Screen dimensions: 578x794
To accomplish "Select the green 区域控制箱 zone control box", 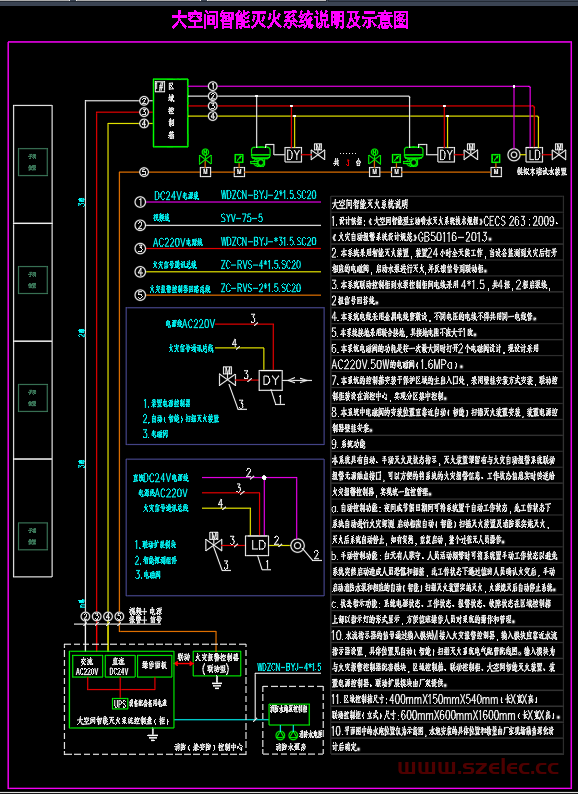I will (171, 113).
